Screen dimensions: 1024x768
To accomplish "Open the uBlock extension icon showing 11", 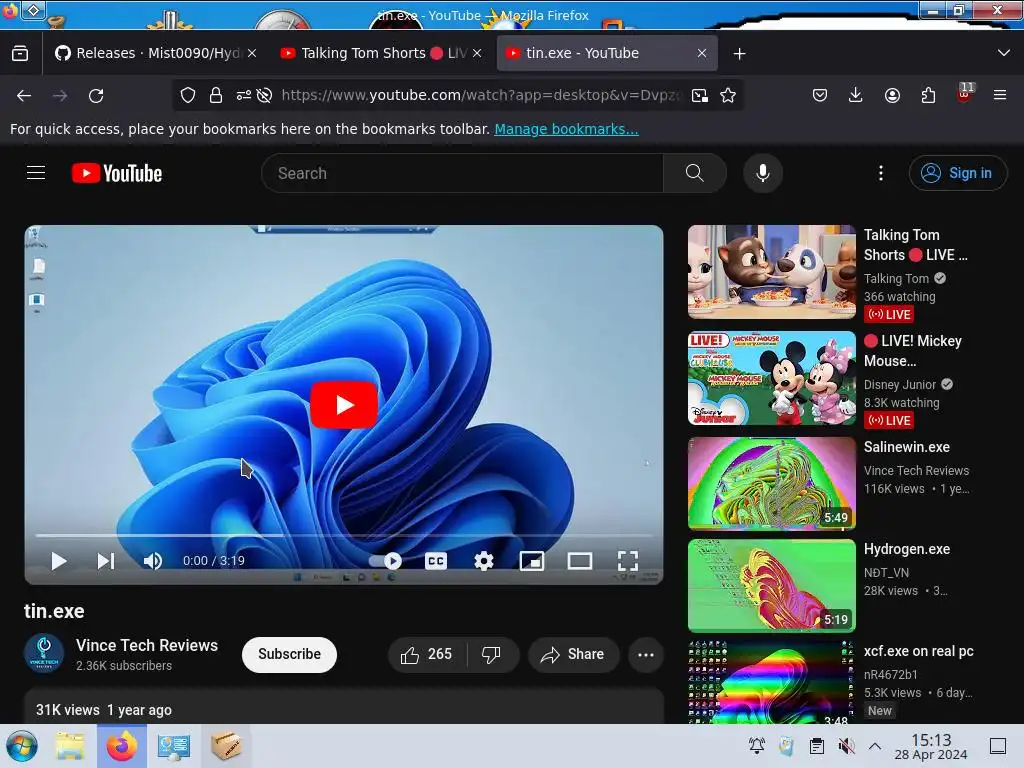I will [965, 93].
